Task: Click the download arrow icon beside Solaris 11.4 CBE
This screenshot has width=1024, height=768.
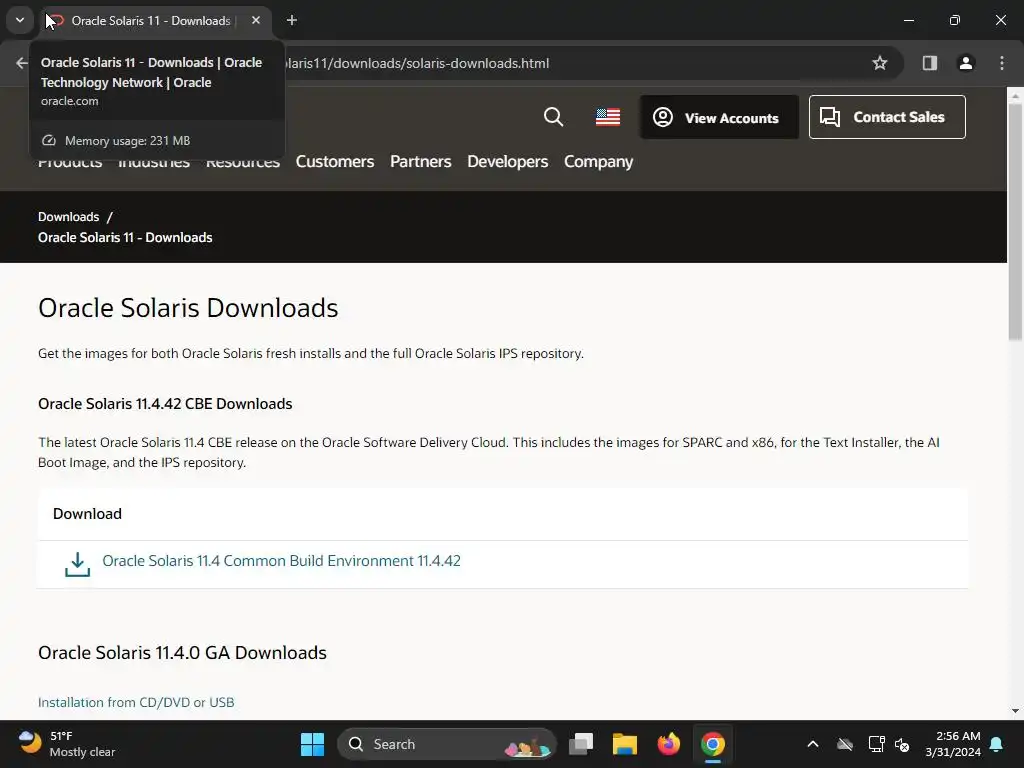Action: pyautogui.click(x=77, y=564)
